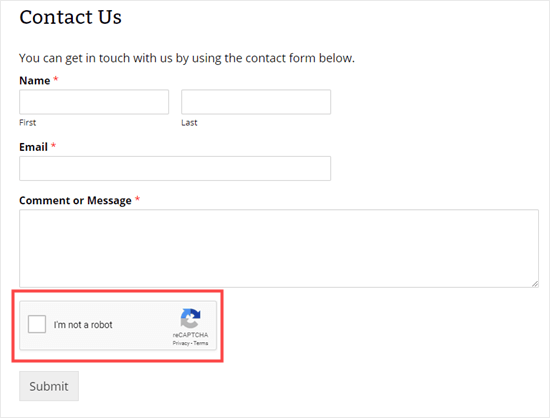
Task: Open the reCAPTCHA Terms link
Action: coord(201,343)
